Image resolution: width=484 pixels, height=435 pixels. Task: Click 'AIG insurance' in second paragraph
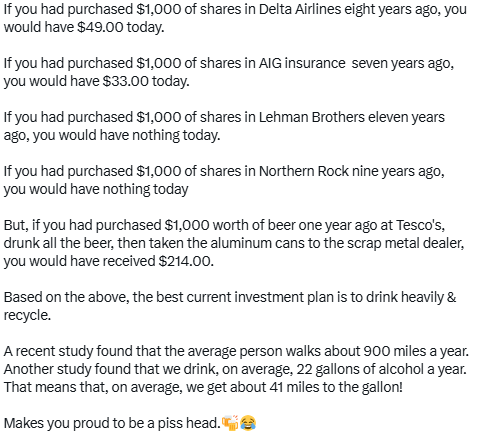(x=302, y=63)
